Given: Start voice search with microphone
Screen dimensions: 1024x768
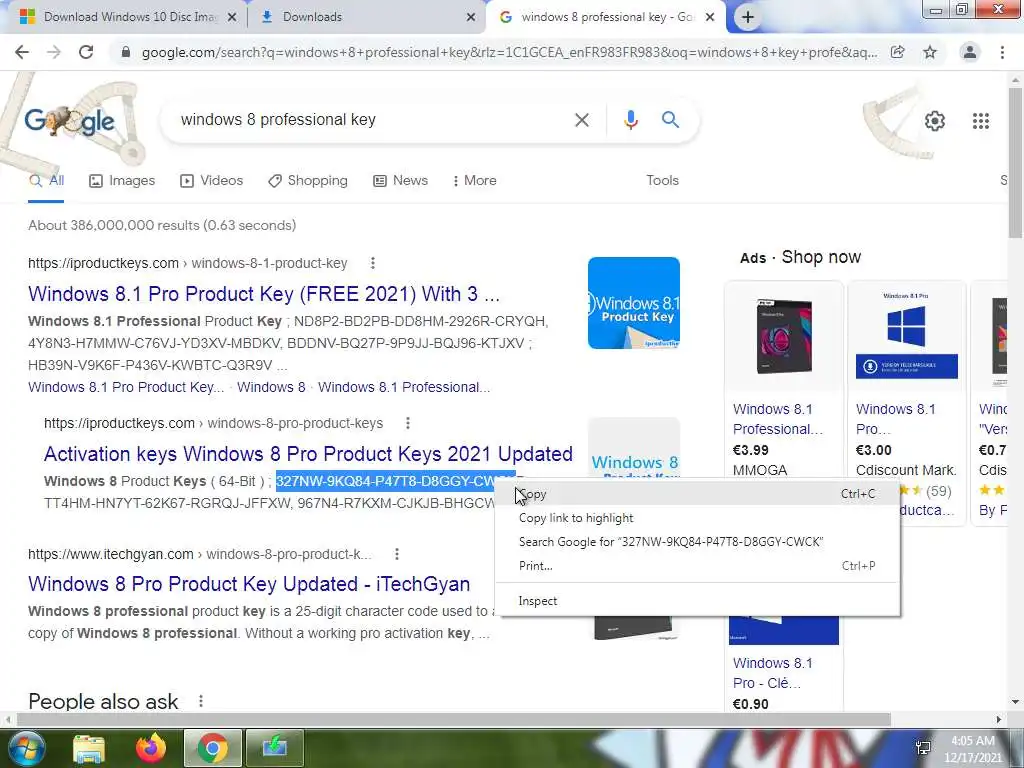Looking at the screenshot, I should click(x=630, y=120).
